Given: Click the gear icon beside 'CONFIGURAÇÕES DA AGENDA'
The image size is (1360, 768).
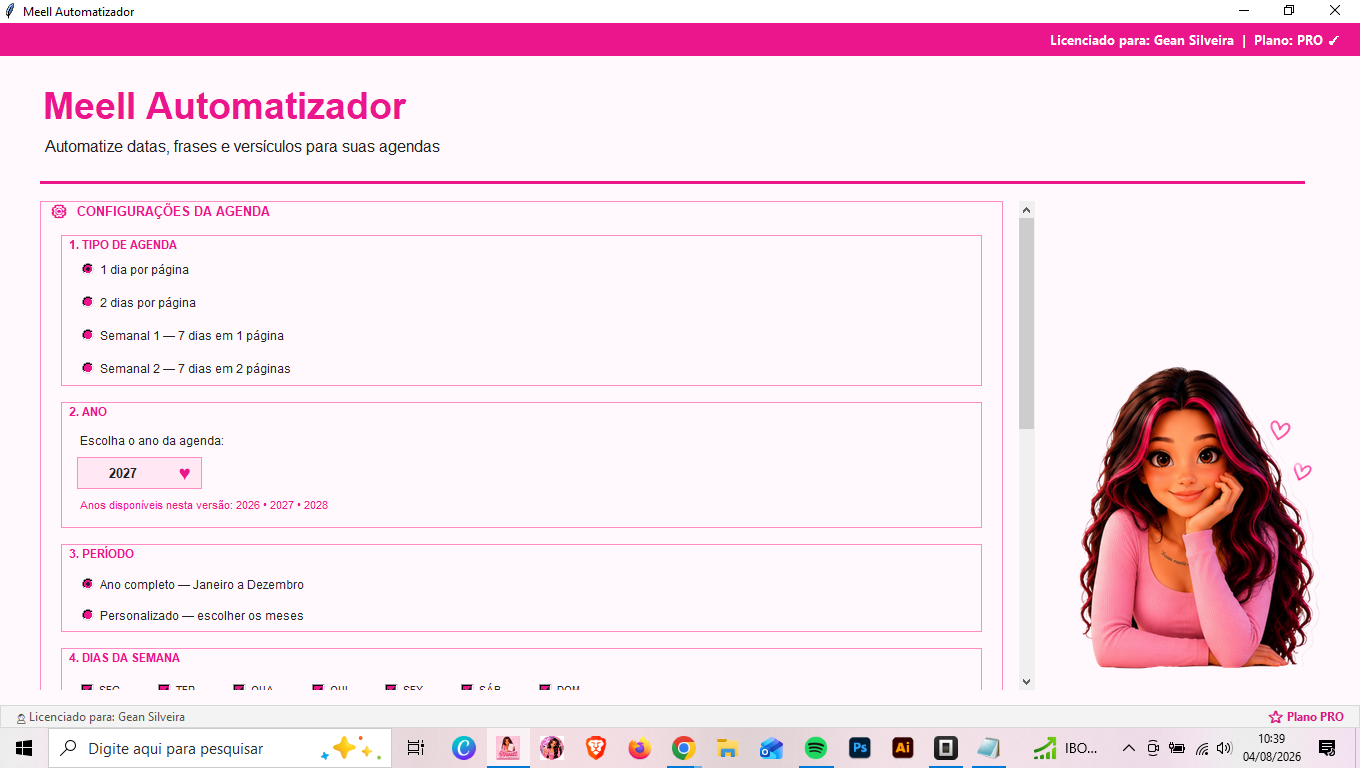Looking at the screenshot, I should click(59, 211).
